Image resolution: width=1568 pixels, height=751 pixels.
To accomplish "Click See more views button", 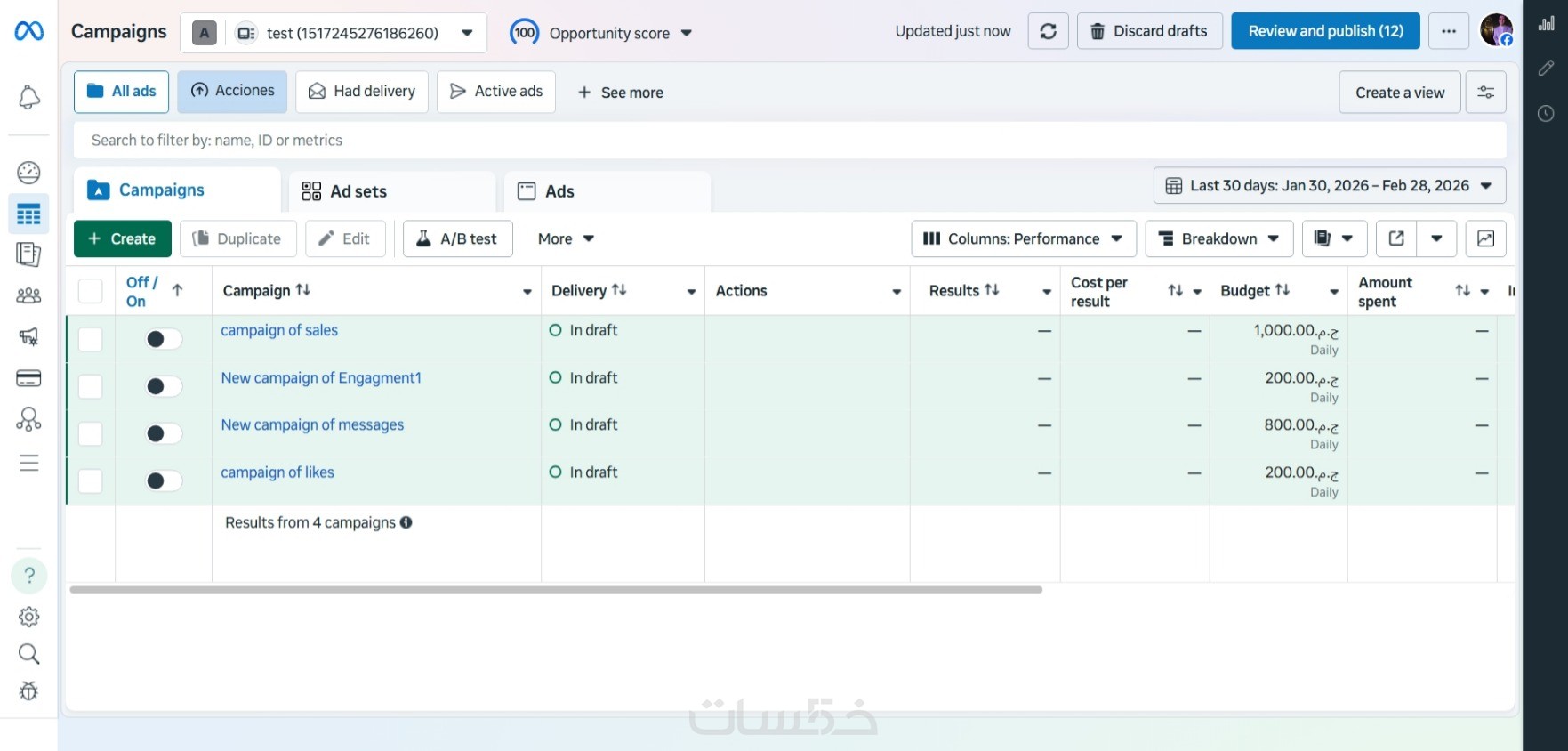I will coord(620,93).
